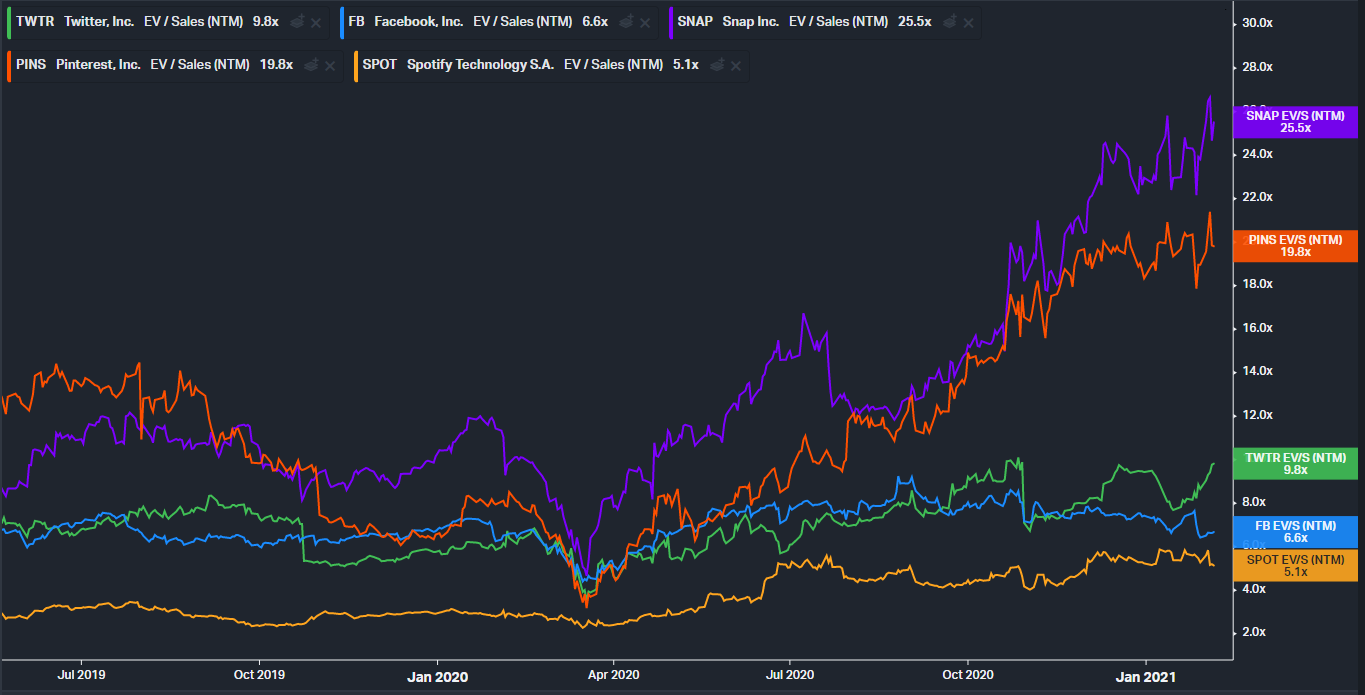The width and height of the screenshot is (1365, 695).
Task: Click the 25.5x value in the SNAP legend
Action: [915, 22]
